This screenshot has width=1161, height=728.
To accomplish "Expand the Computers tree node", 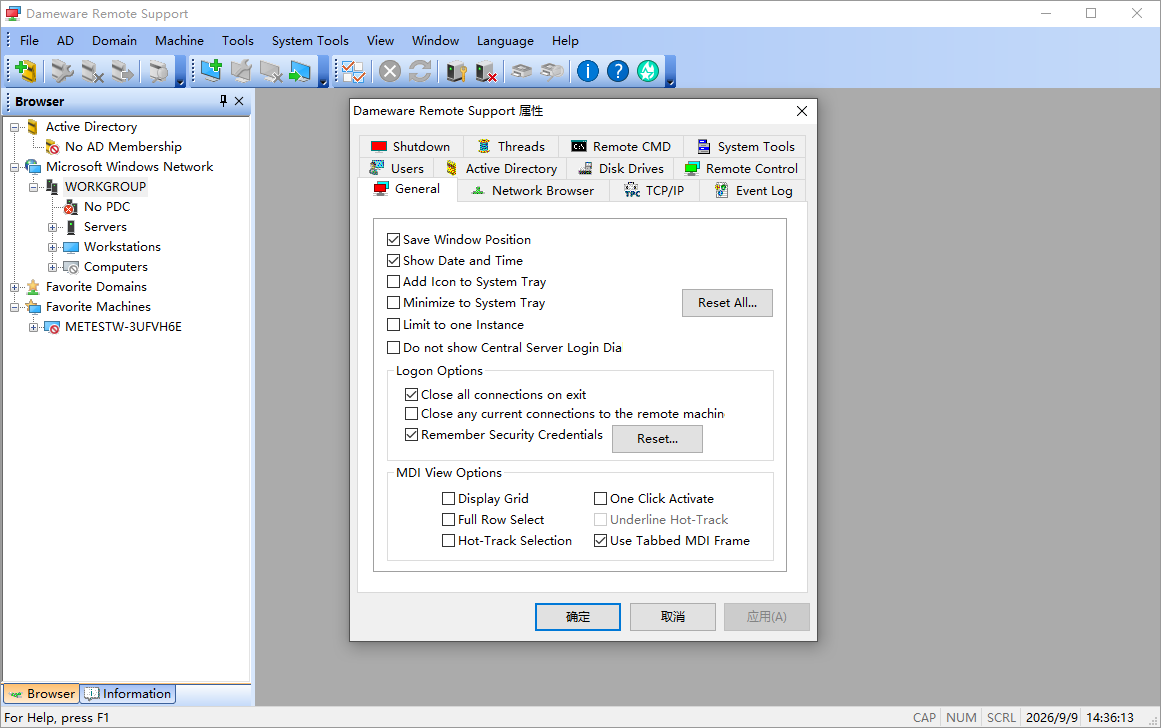I will [x=53, y=267].
